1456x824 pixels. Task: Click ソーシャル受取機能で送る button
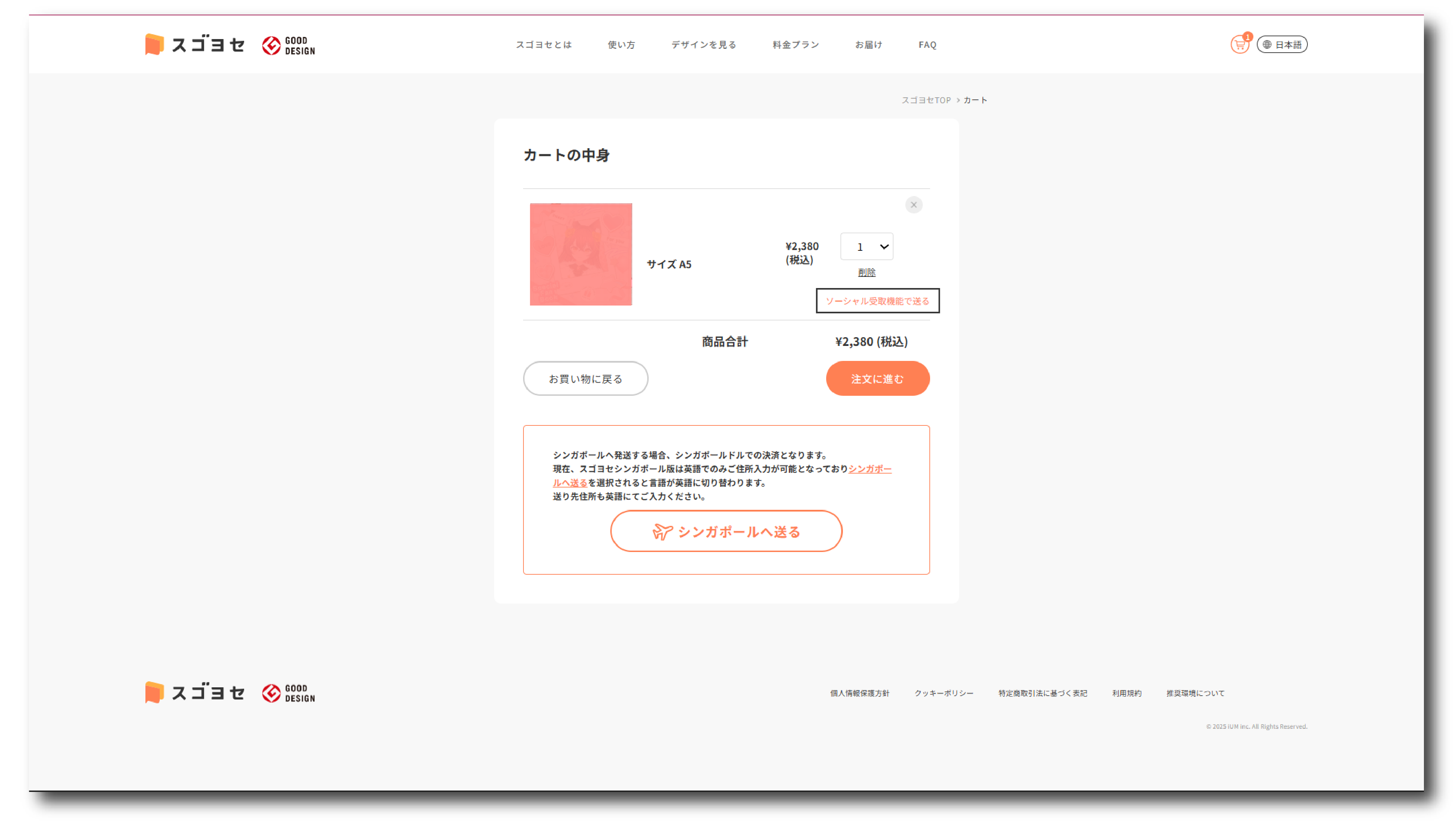(877, 301)
